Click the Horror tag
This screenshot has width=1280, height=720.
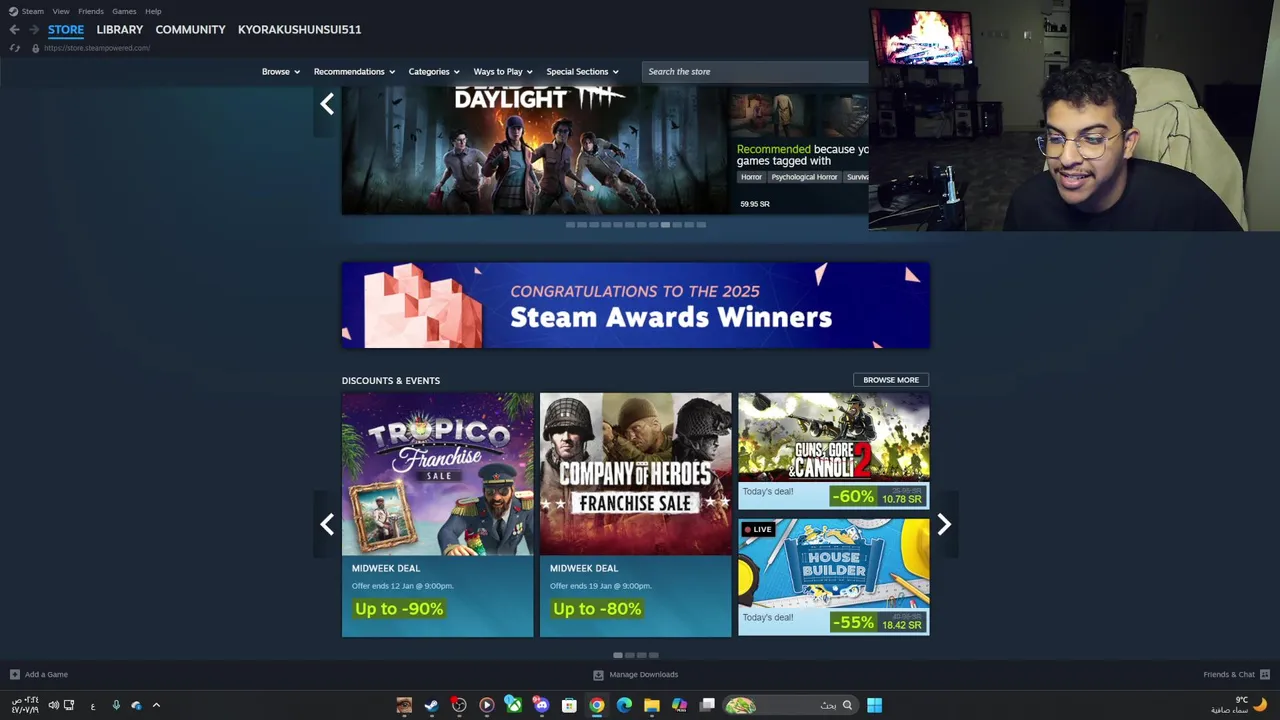[751, 177]
